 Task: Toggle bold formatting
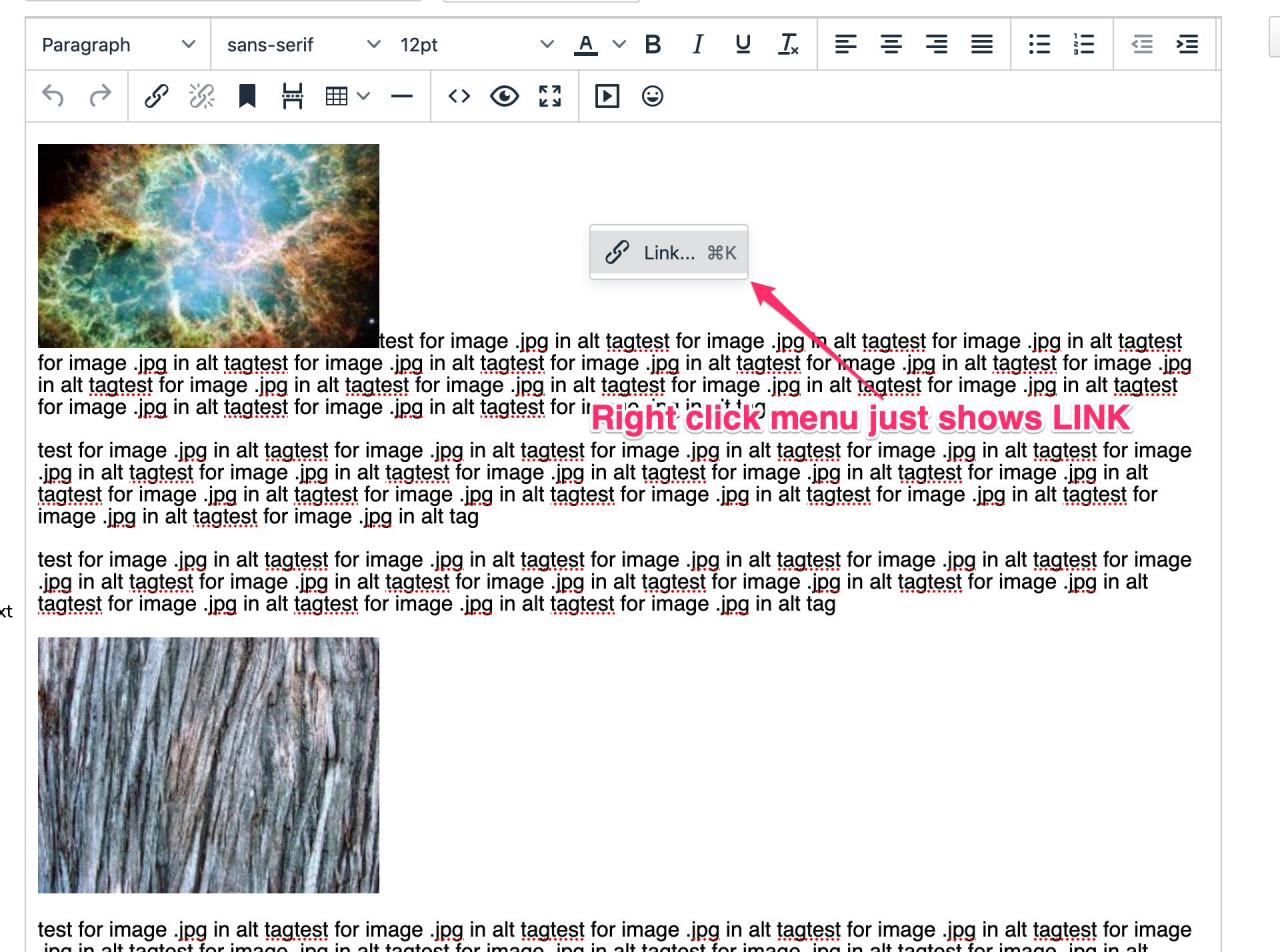[x=653, y=44]
